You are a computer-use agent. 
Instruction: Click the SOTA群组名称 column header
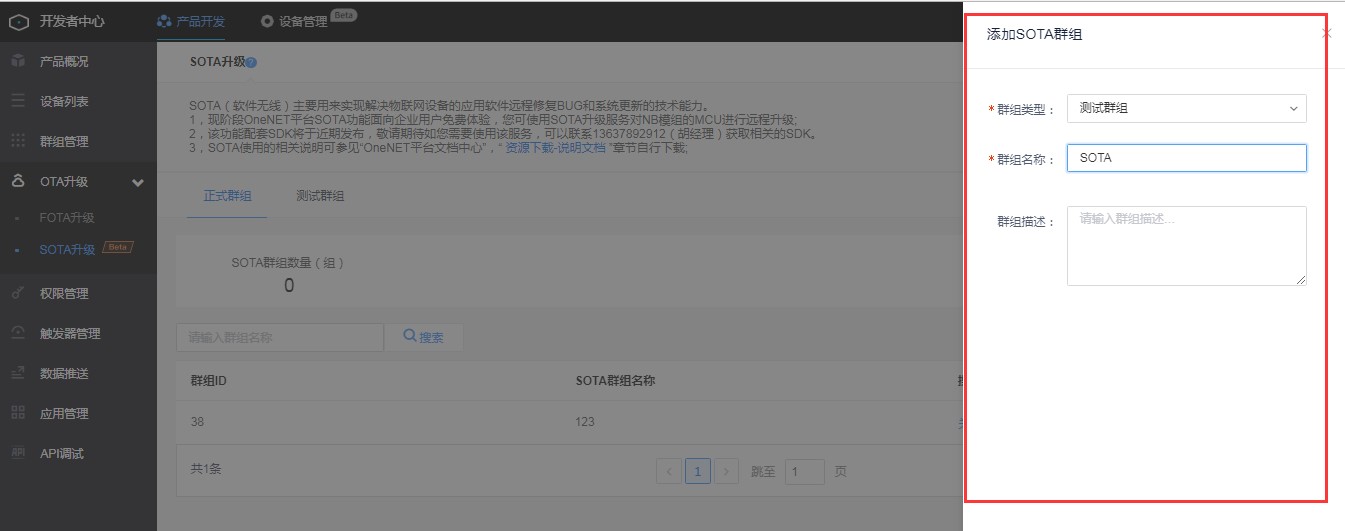point(615,381)
